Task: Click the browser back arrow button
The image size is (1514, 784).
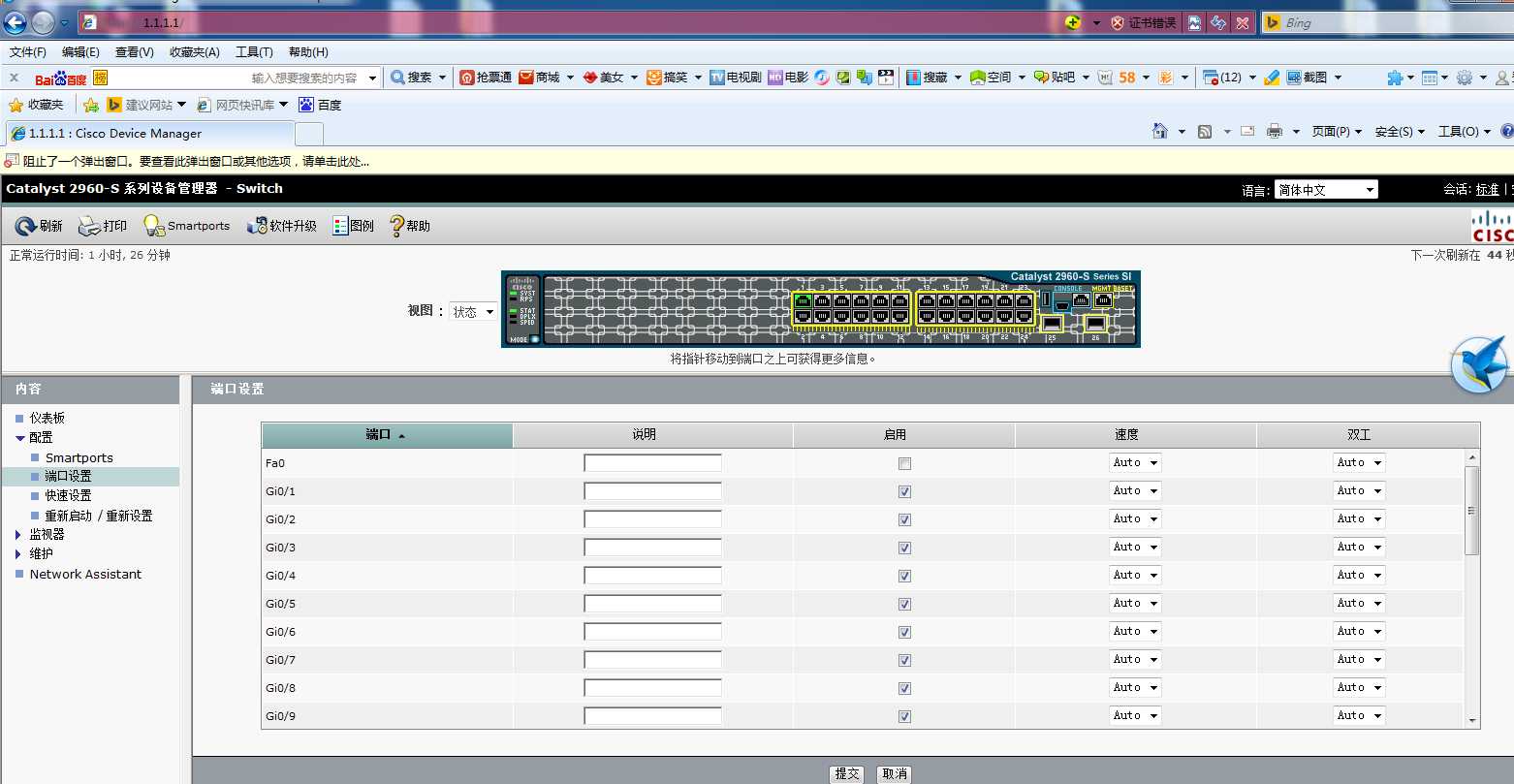Action: click(x=16, y=21)
